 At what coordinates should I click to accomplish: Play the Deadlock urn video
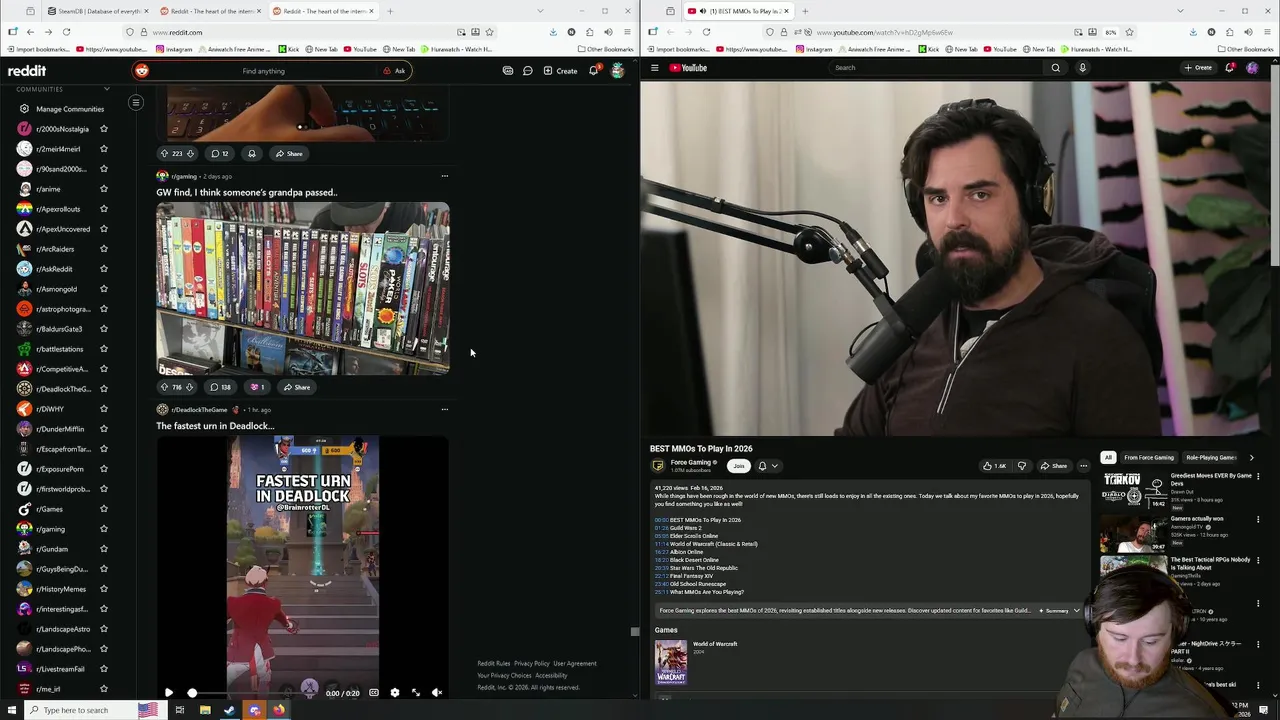point(168,693)
